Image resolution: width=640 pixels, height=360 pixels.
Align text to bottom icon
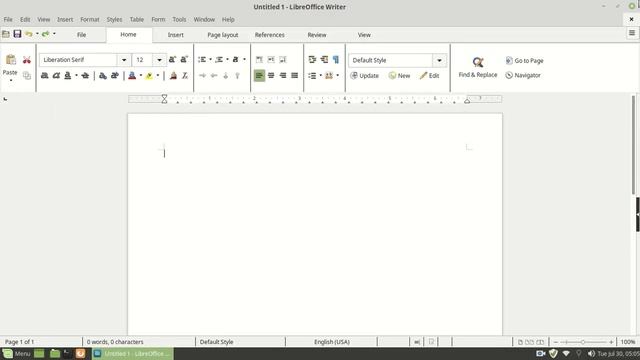pyautogui.click(x=283, y=60)
